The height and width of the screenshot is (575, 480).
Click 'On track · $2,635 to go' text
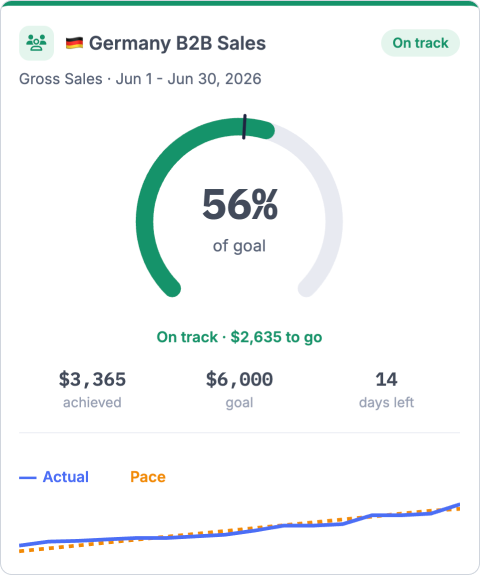click(x=239, y=337)
